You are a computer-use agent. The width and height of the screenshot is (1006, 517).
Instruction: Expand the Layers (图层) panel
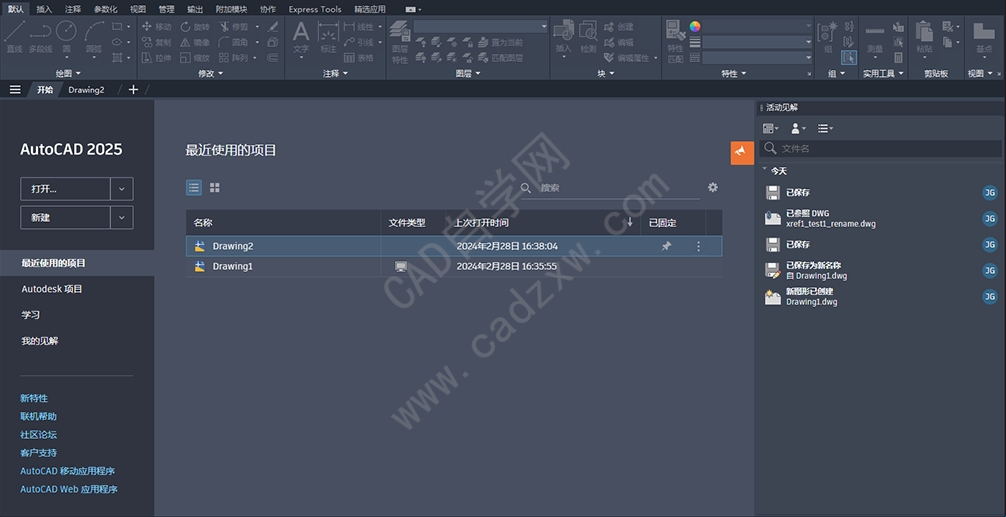(x=468, y=74)
